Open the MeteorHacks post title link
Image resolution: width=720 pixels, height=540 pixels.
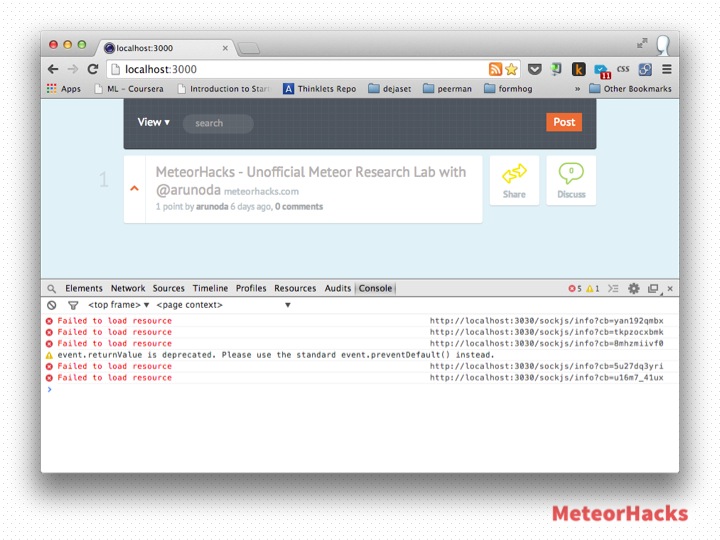(310, 180)
